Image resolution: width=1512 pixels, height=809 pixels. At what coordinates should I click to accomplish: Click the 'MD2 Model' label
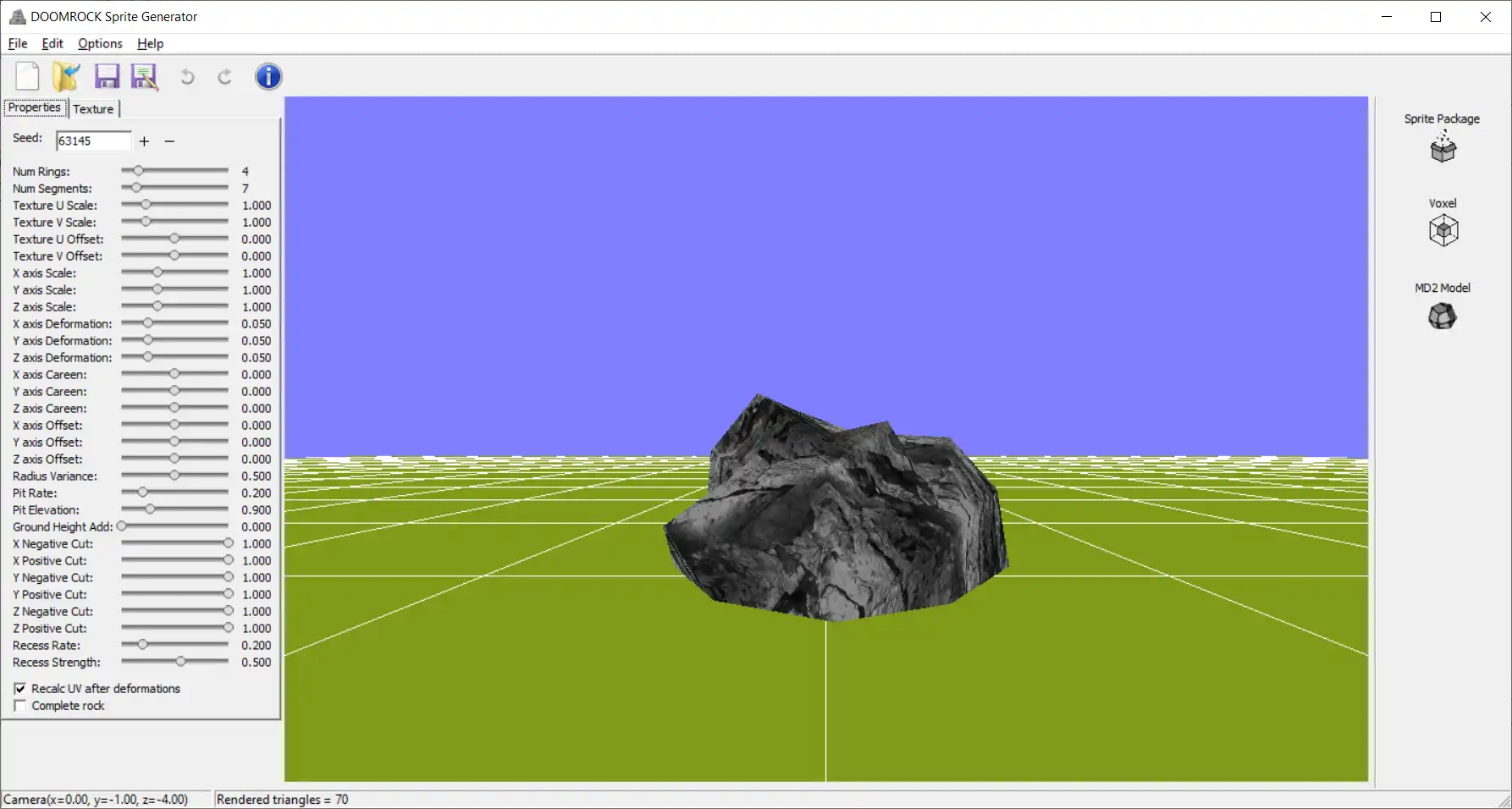pyautogui.click(x=1443, y=288)
